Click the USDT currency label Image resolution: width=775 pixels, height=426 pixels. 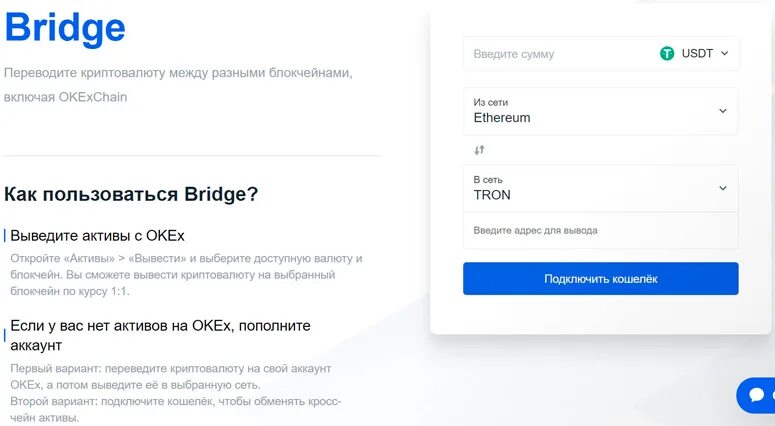coord(697,54)
